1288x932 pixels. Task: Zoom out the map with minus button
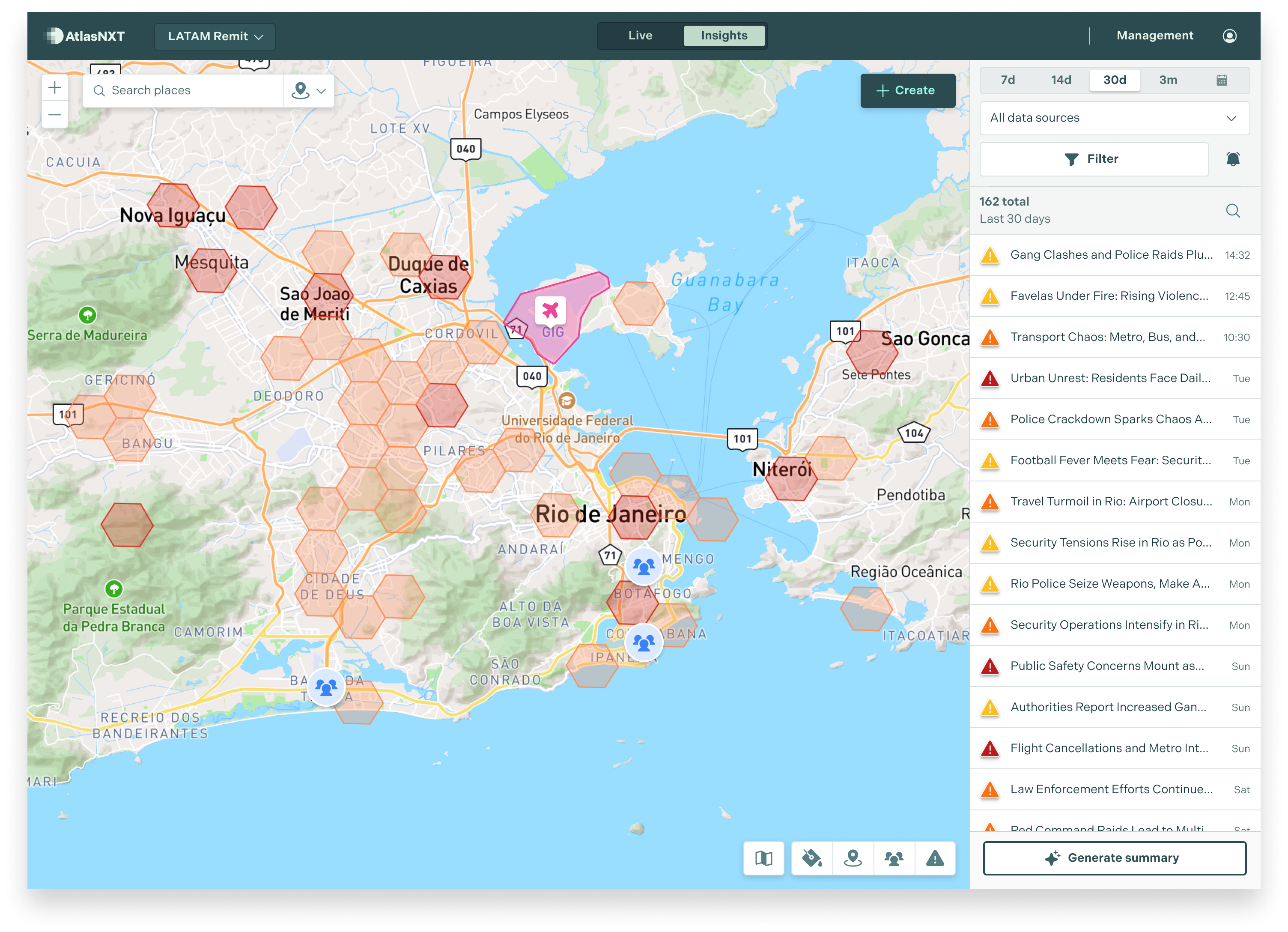pyautogui.click(x=54, y=115)
